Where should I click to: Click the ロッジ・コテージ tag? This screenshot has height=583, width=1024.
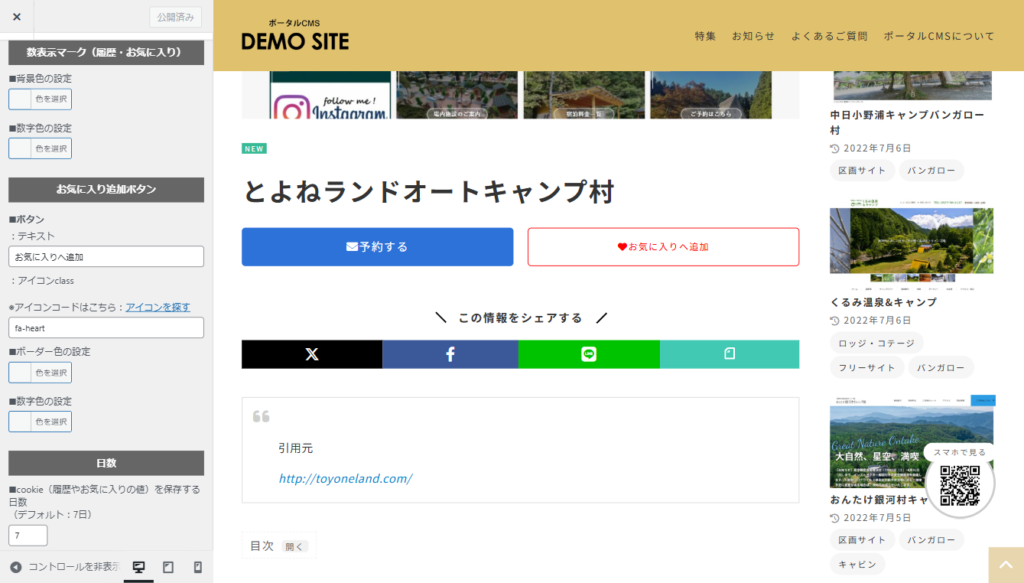click(x=876, y=343)
